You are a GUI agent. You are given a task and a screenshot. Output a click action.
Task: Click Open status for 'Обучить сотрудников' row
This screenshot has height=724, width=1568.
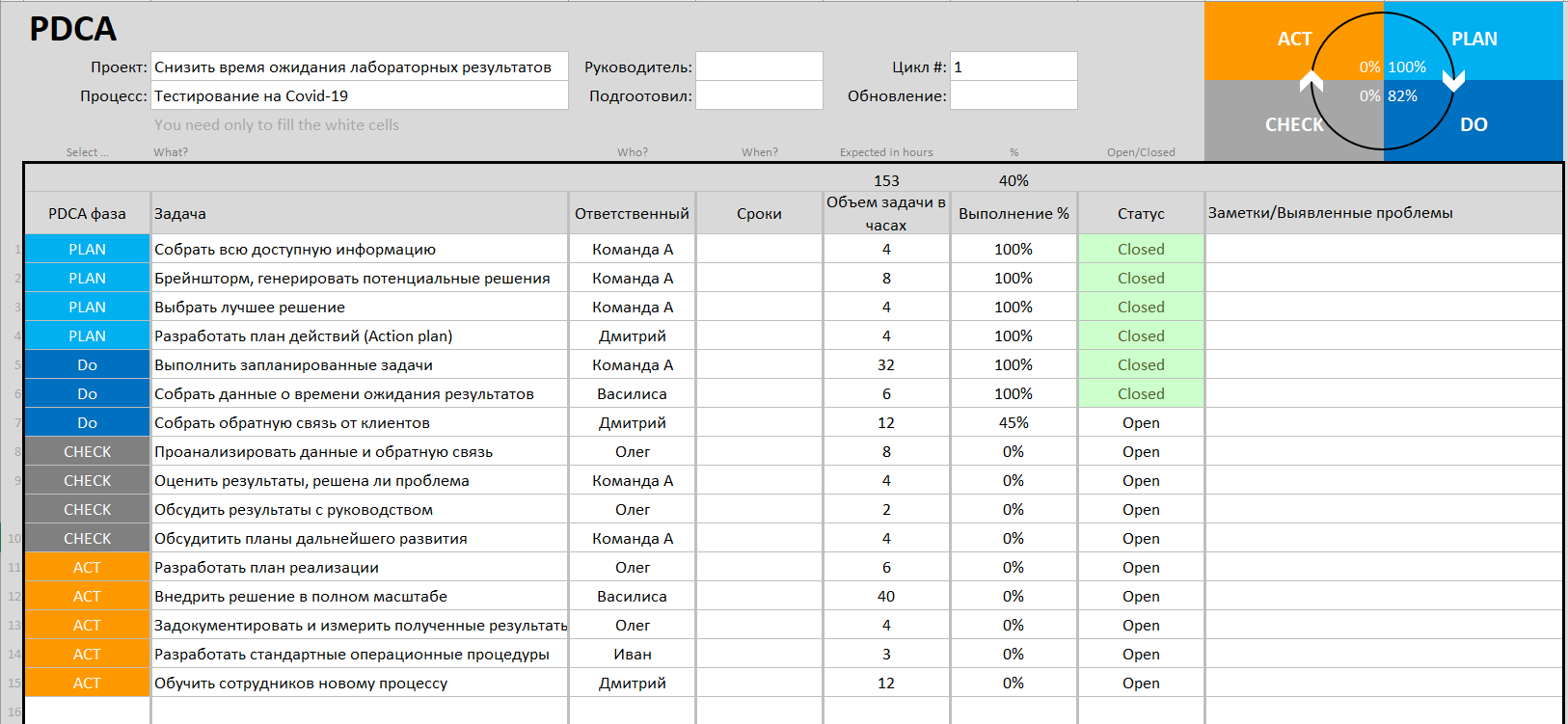click(1141, 683)
